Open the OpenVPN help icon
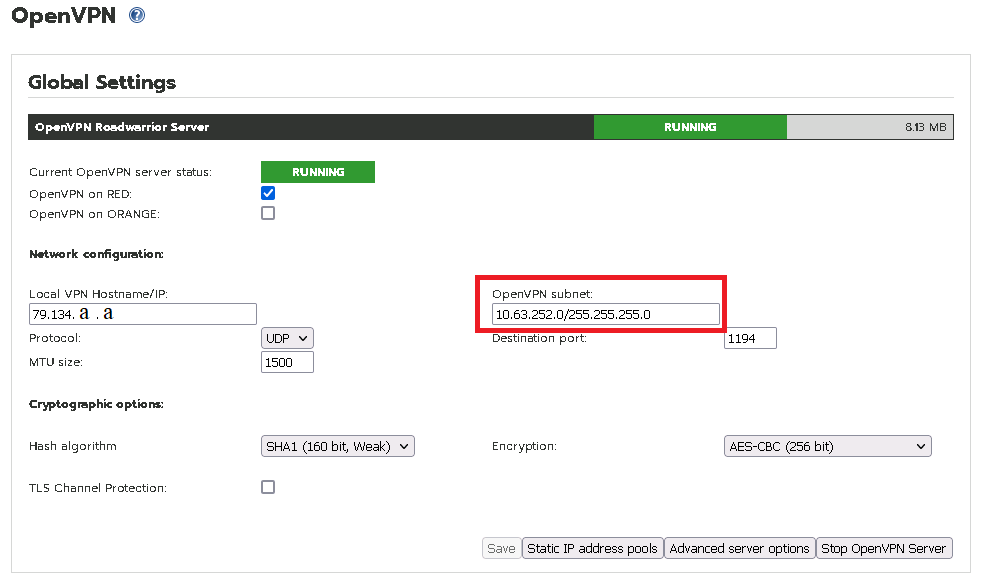This screenshot has width=981, height=577. point(137,15)
